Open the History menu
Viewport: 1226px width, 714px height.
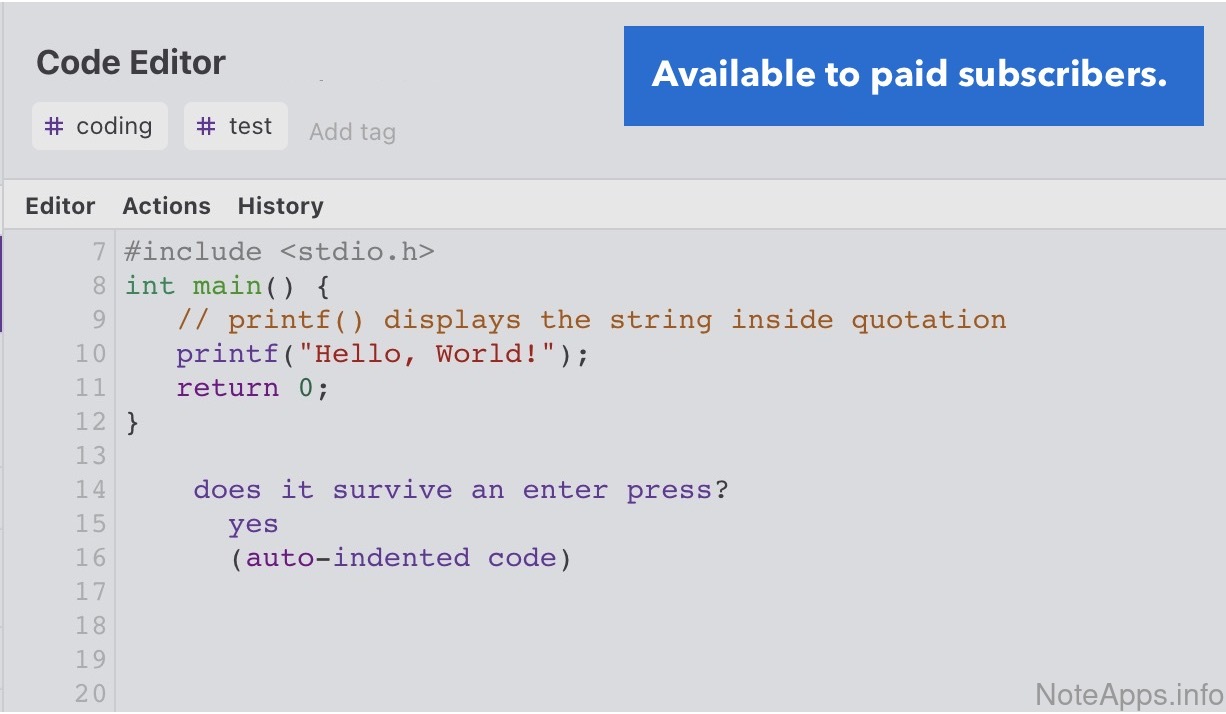coord(280,206)
